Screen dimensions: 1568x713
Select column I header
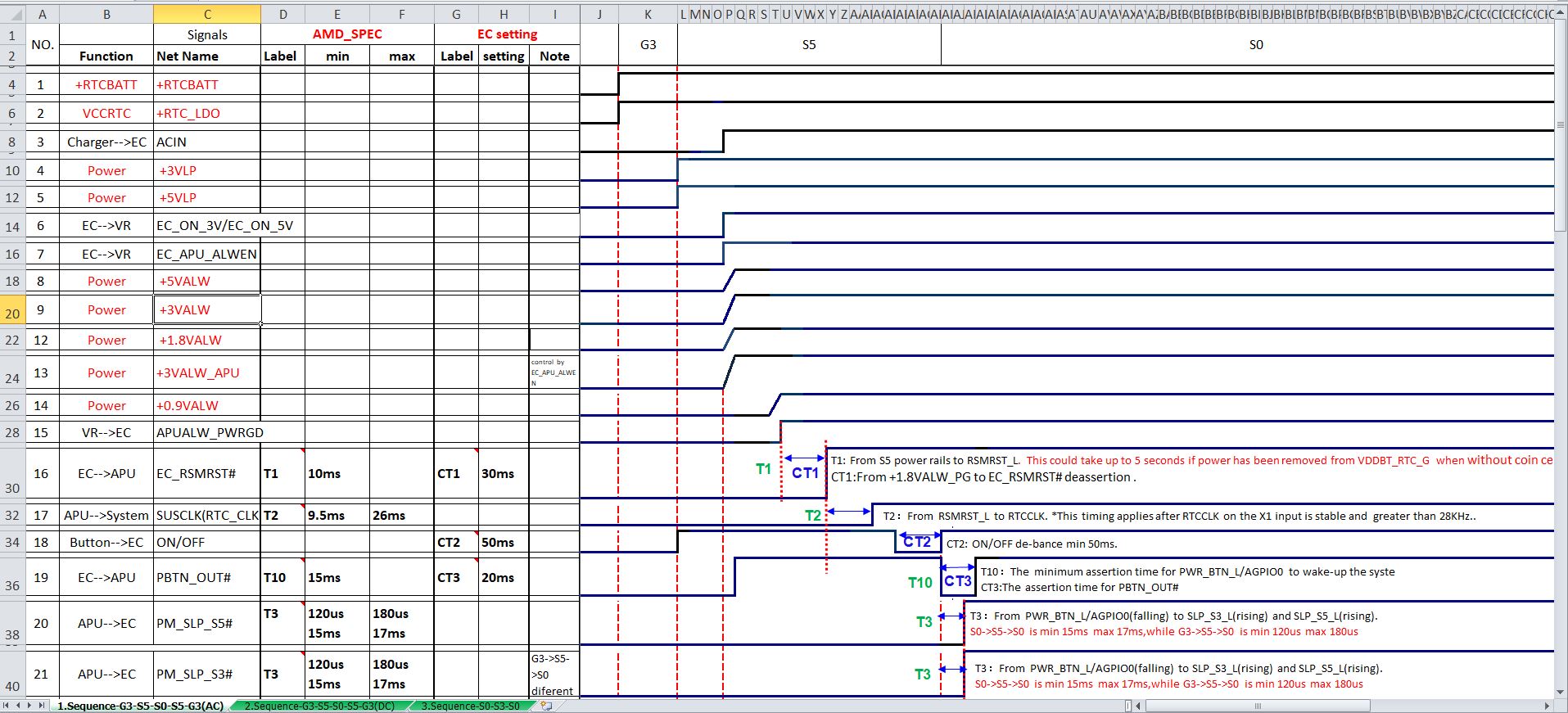click(554, 14)
